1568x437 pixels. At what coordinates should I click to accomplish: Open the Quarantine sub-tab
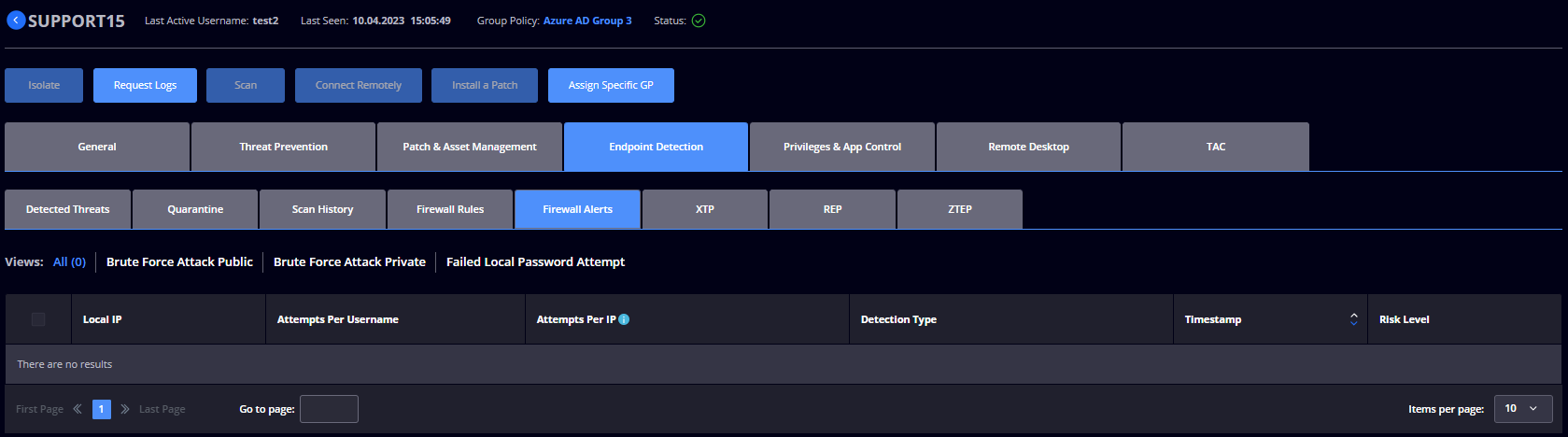point(195,209)
